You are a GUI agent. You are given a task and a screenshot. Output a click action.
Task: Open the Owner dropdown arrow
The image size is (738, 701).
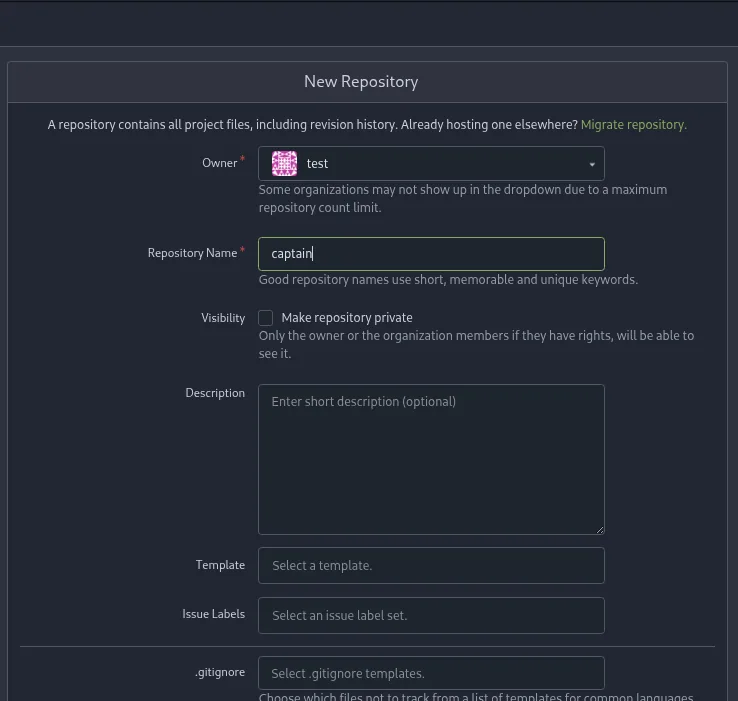tap(592, 164)
